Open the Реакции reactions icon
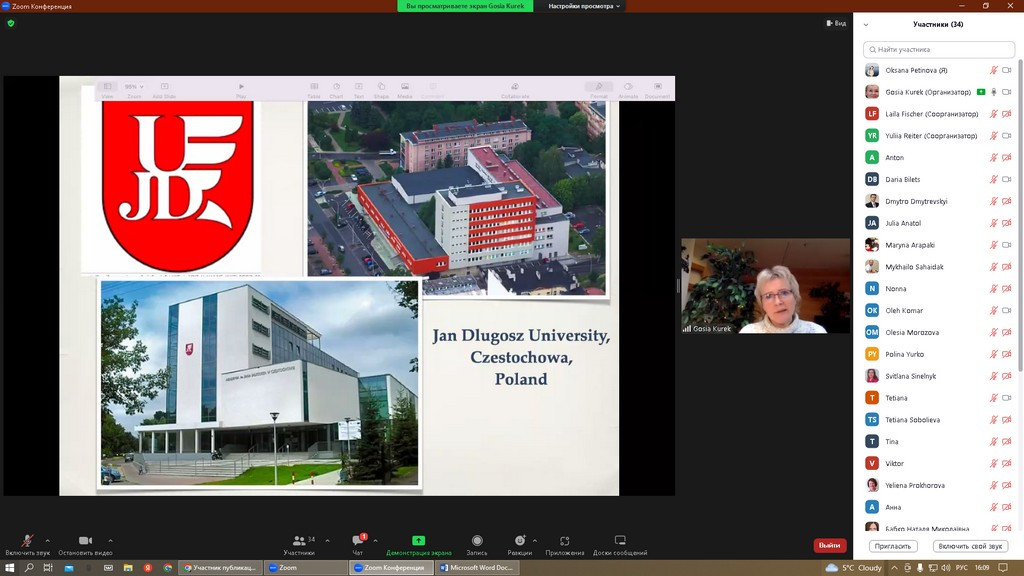1024x576 pixels. click(x=518, y=541)
